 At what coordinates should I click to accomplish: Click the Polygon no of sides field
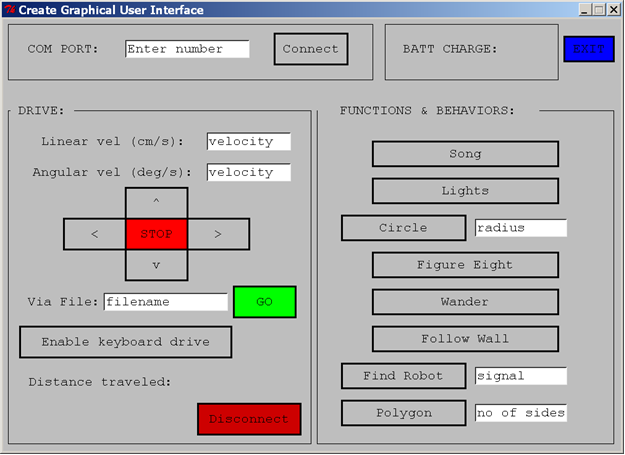click(520, 413)
